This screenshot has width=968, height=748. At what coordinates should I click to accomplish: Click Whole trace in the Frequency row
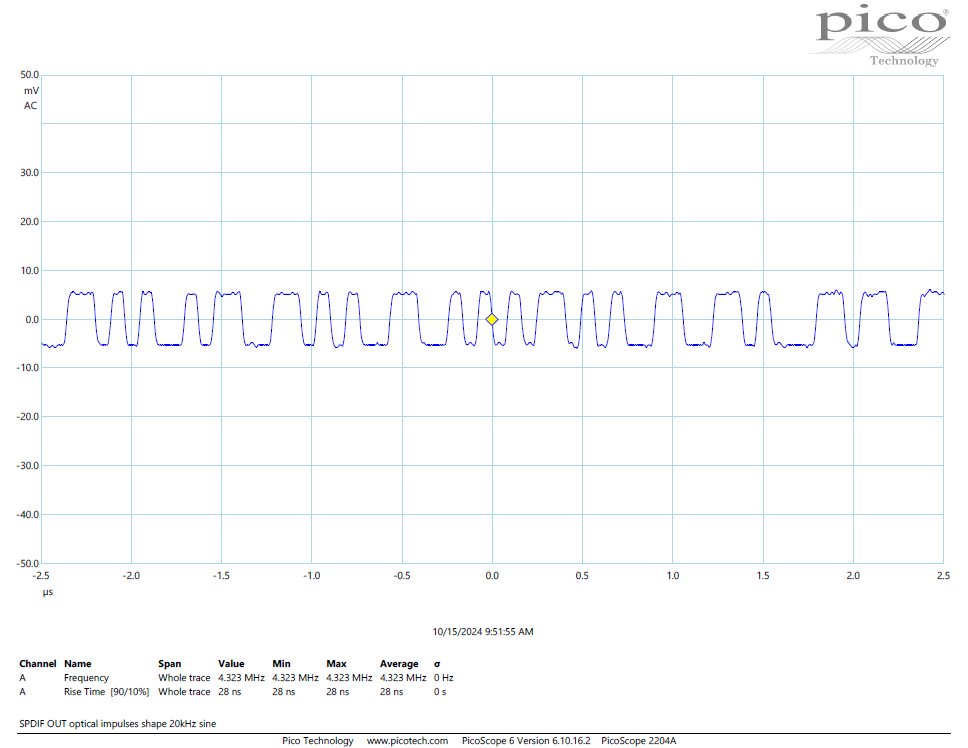(x=184, y=678)
